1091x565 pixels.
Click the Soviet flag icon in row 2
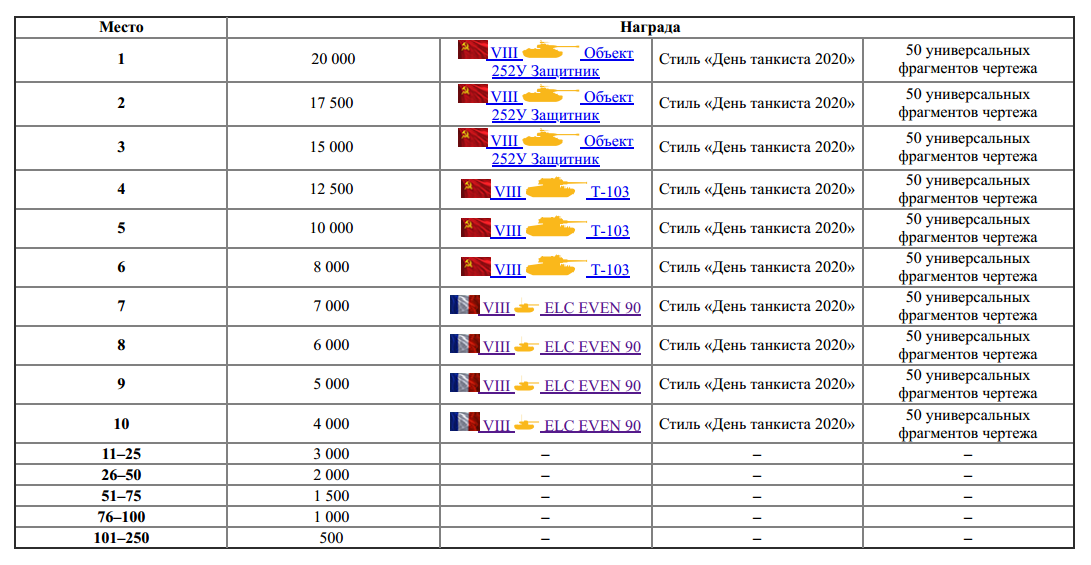[x=472, y=93]
